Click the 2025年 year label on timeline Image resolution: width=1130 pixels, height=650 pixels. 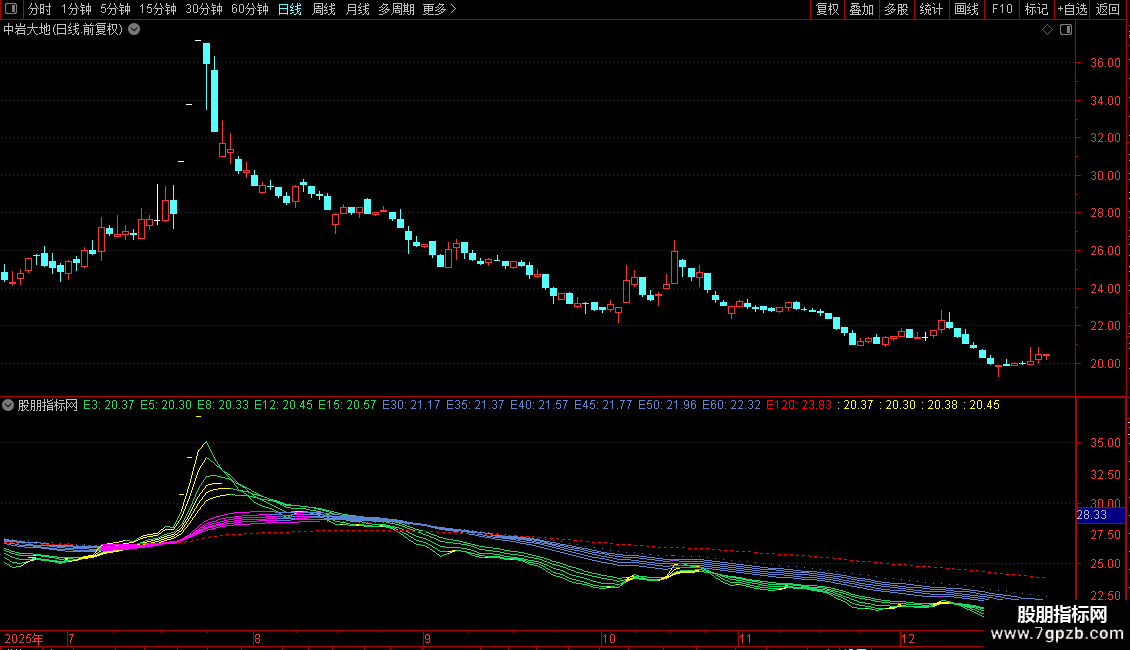click(x=24, y=638)
